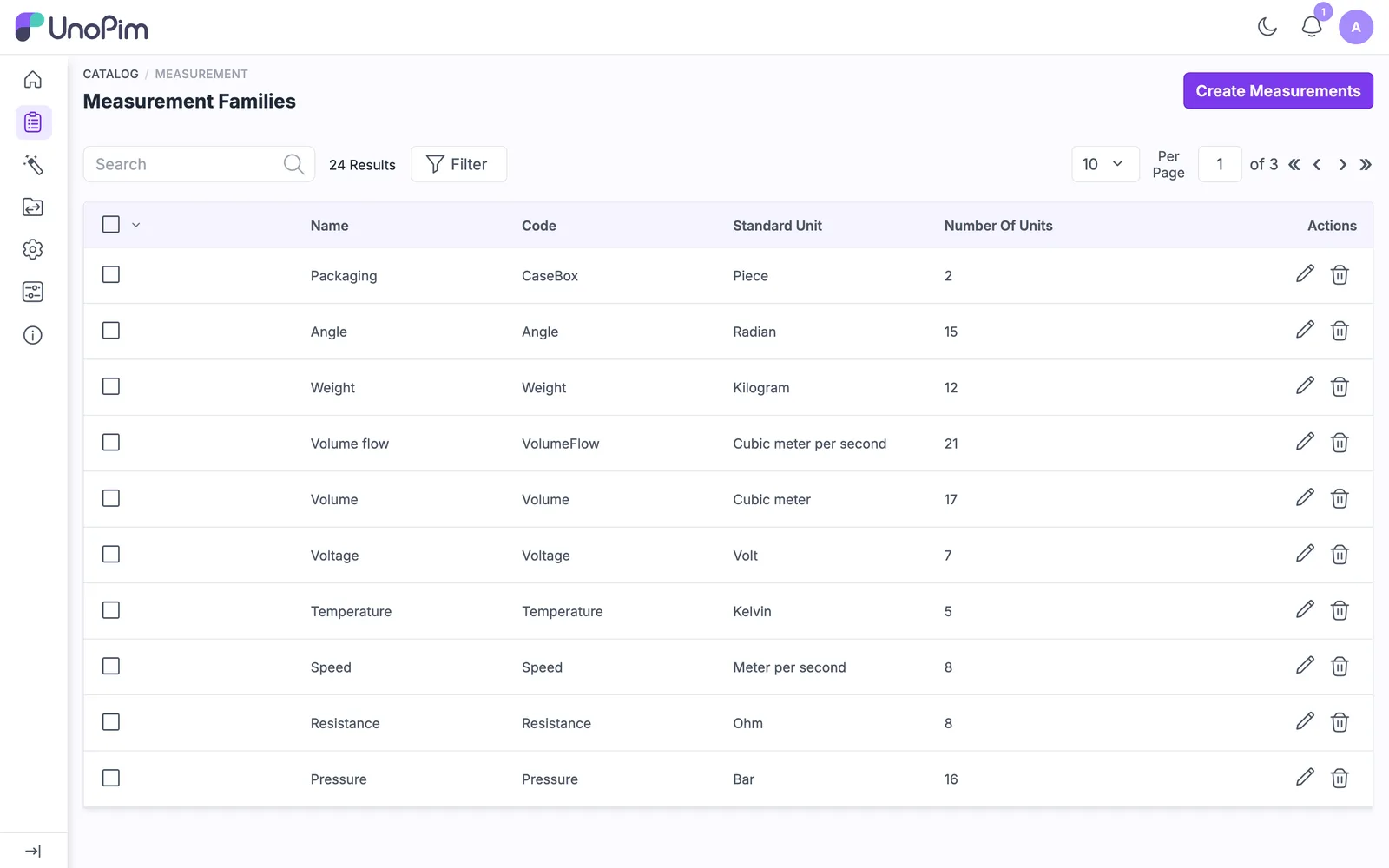Select the Volume row checkbox
Screen dimensions: 1389x868
click(x=111, y=498)
